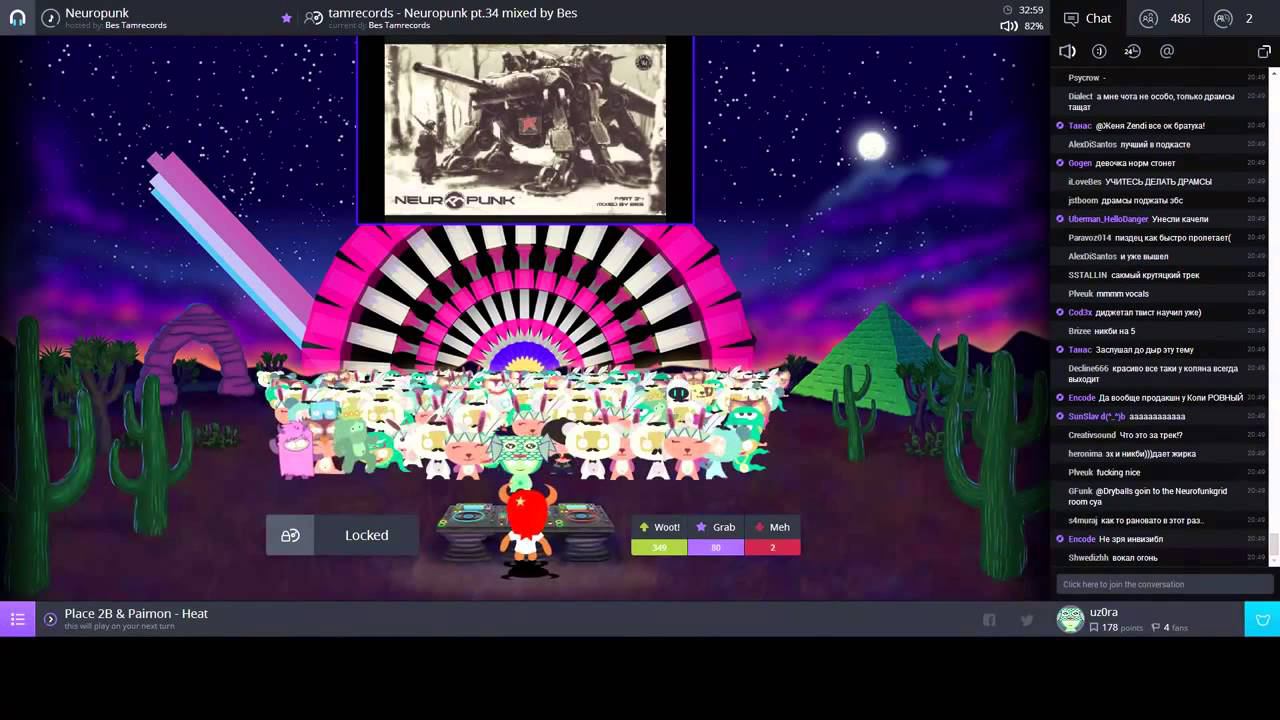Click the 80 grab count bar

[x=715, y=547]
